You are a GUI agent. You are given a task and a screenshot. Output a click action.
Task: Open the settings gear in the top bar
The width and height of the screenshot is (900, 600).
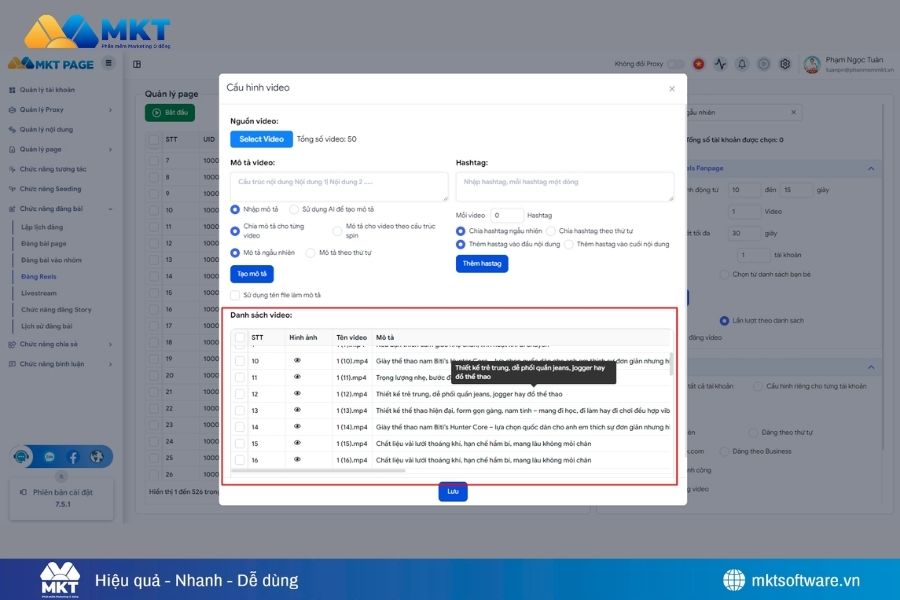pyautogui.click(x=785, y=64)
